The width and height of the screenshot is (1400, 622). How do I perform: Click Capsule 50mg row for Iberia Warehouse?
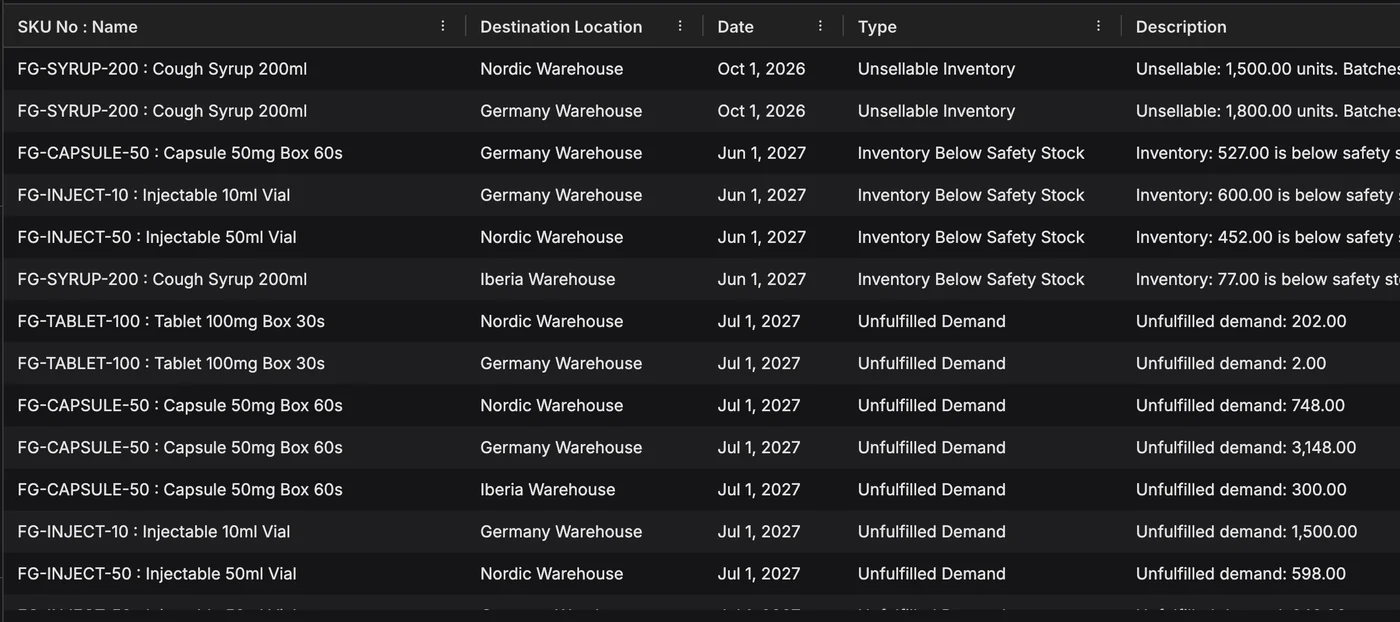pos(700,489)
